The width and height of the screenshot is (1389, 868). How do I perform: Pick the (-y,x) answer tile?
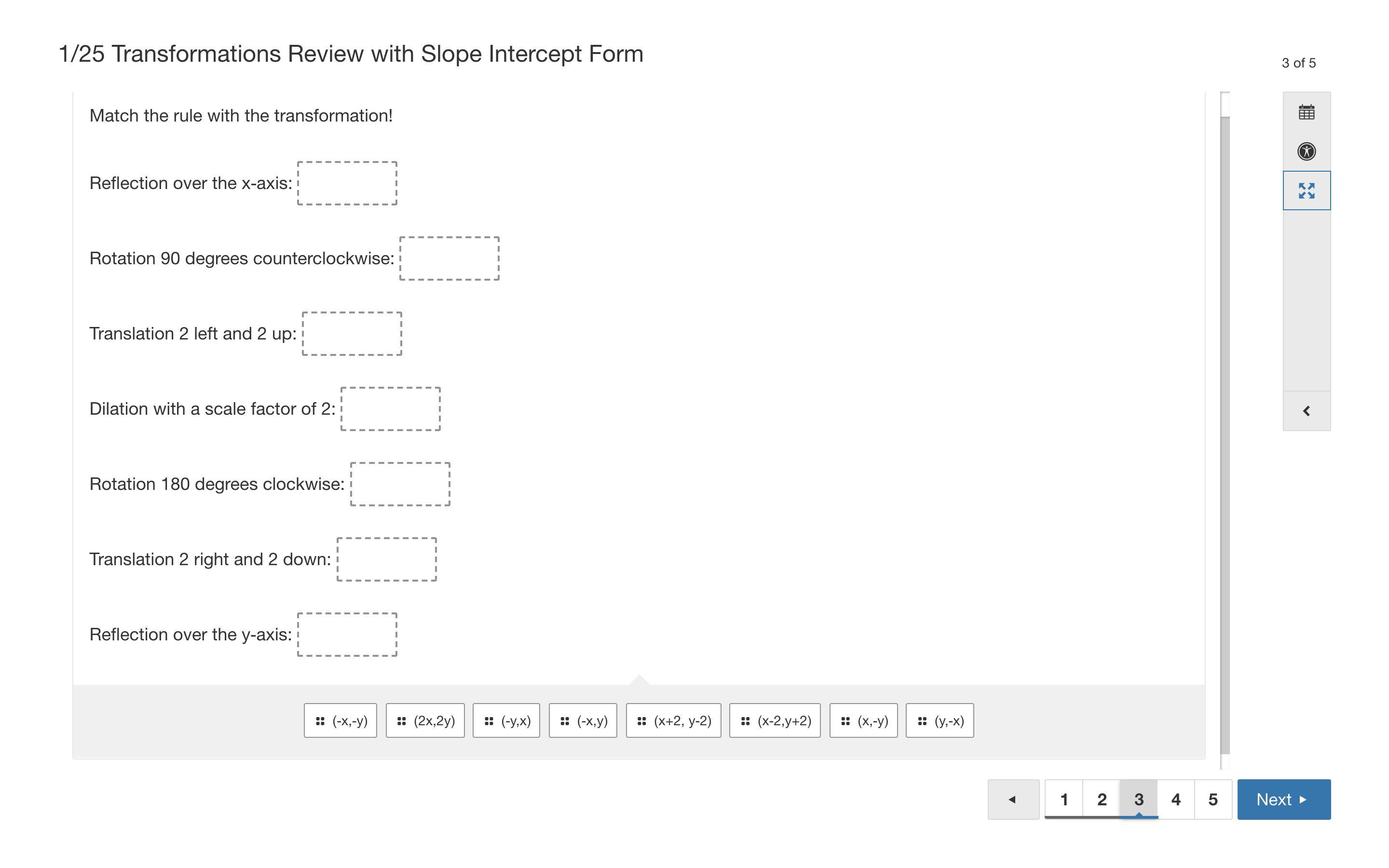click(x=506, y=720)
